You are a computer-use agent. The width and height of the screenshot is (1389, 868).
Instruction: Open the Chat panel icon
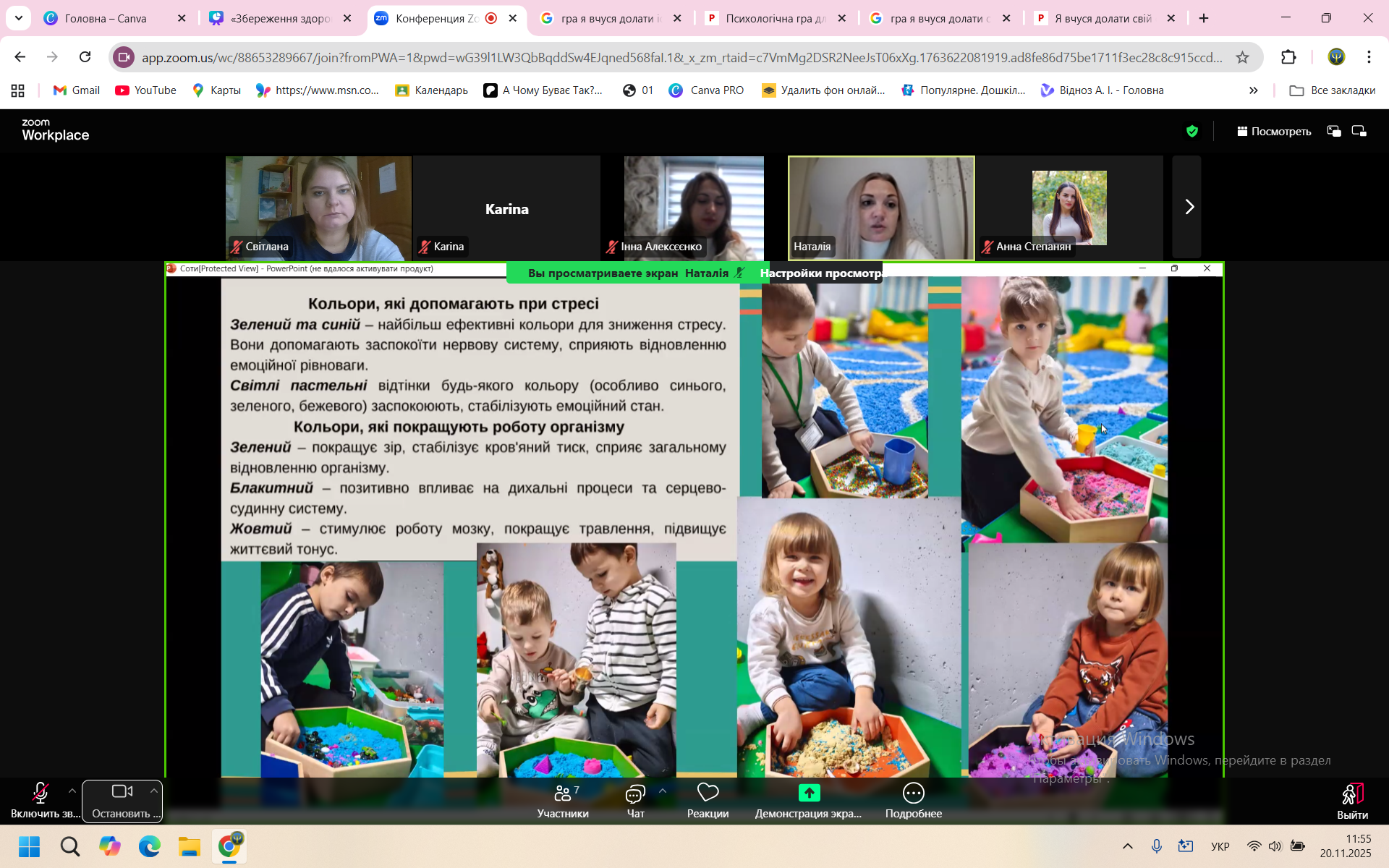coord(635,793)
